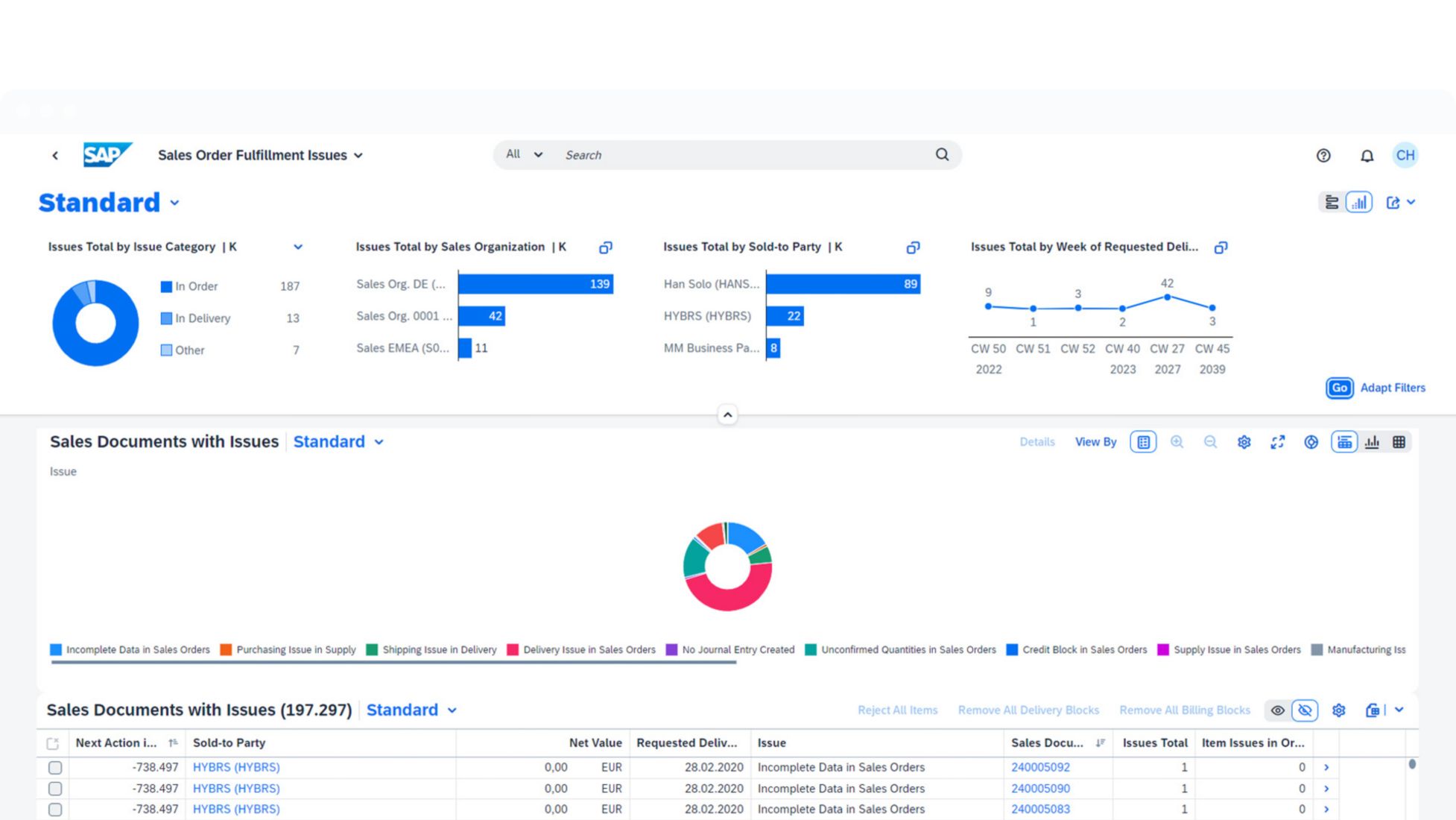Collapse the header with the up chevron

click(x=727, y=414)
